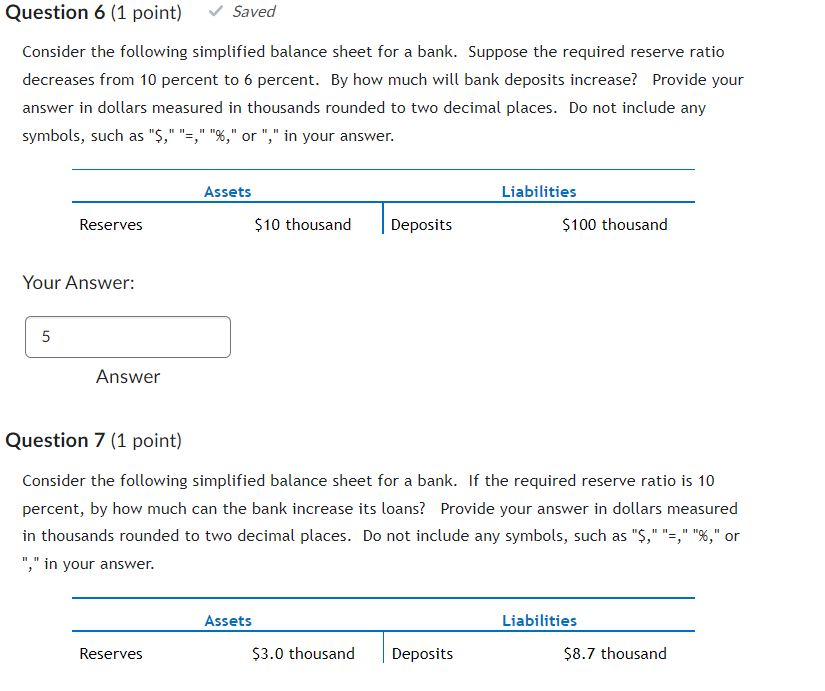825x691 pixels.
Task: Click the Reserves label in Question 7 table
Action: (110, 653)
